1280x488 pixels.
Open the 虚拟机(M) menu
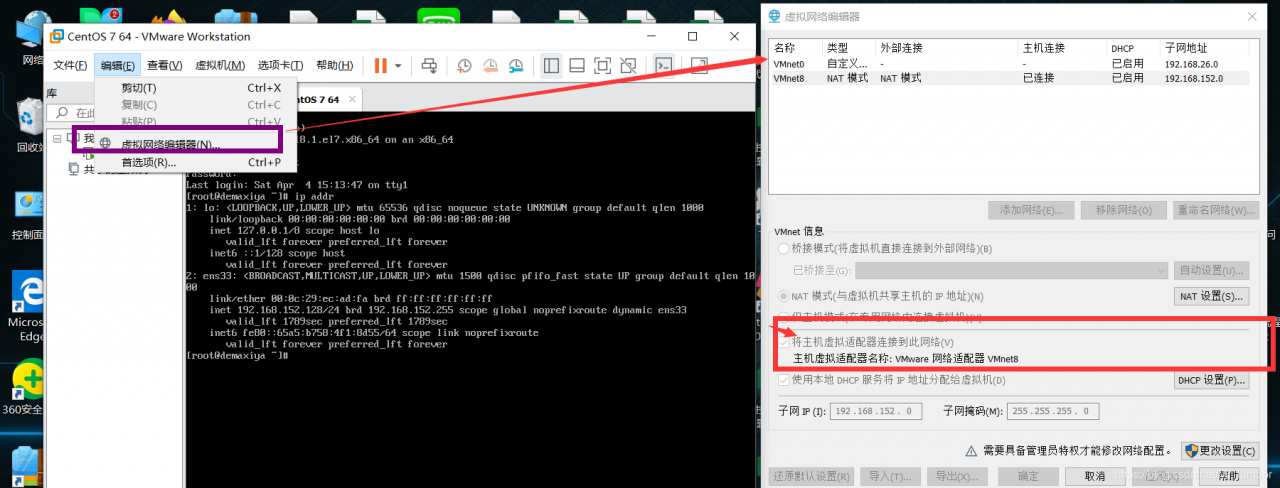(219, 66)
